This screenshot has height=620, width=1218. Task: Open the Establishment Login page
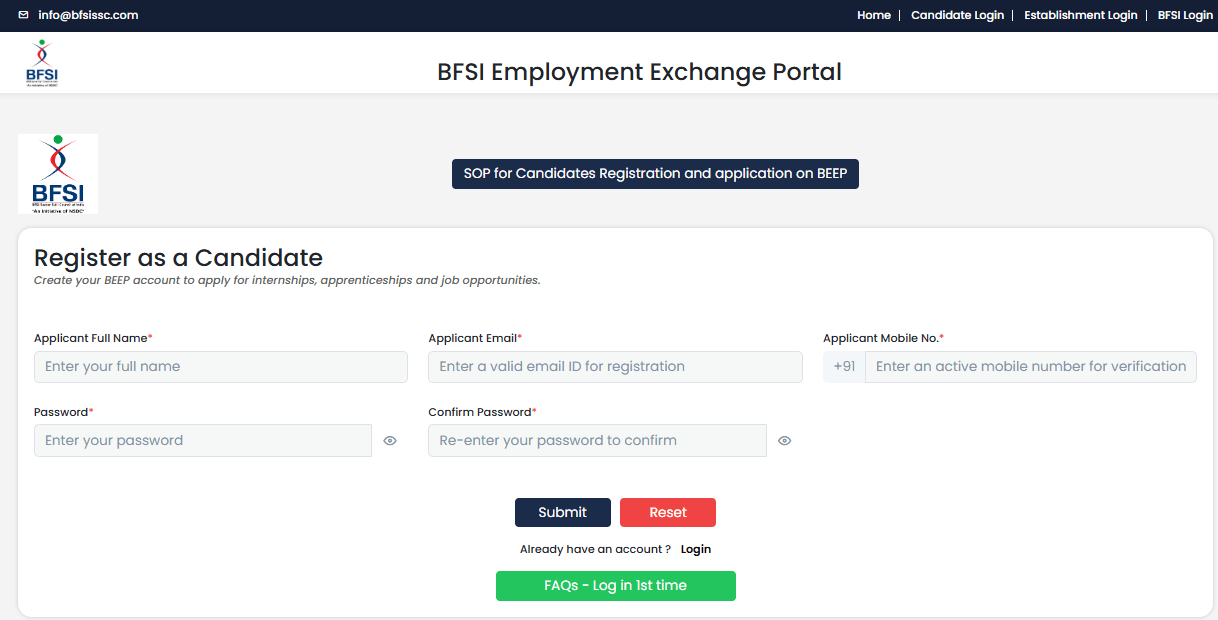tap(1081, 15)
